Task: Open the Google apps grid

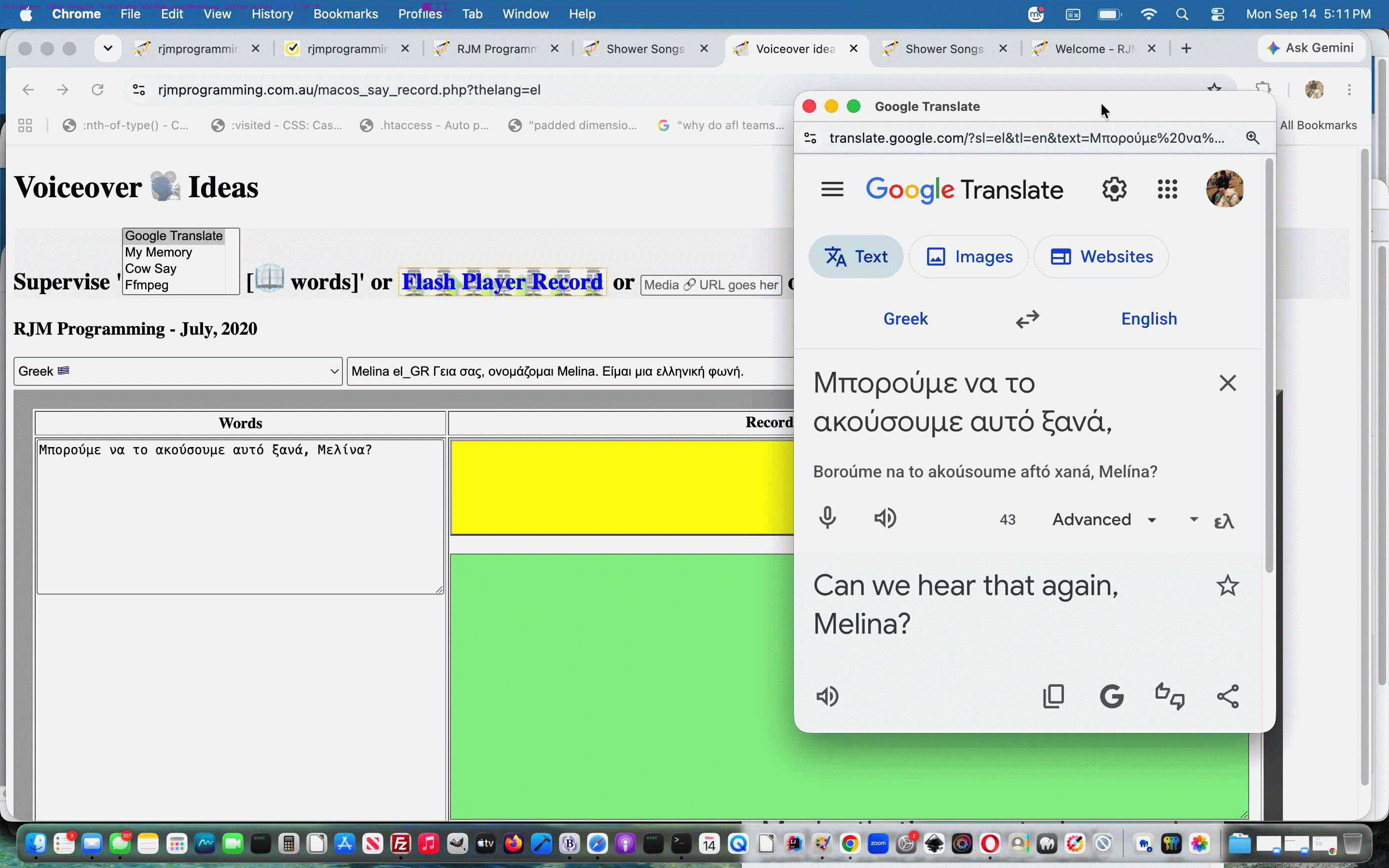Action: pos(1168,189)
